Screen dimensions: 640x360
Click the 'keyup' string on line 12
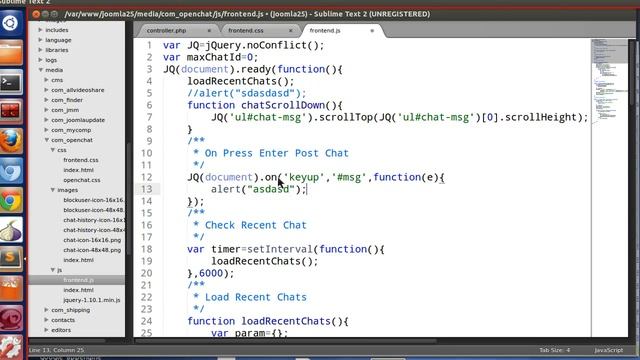pyautogui.click(x=304, y=177)
